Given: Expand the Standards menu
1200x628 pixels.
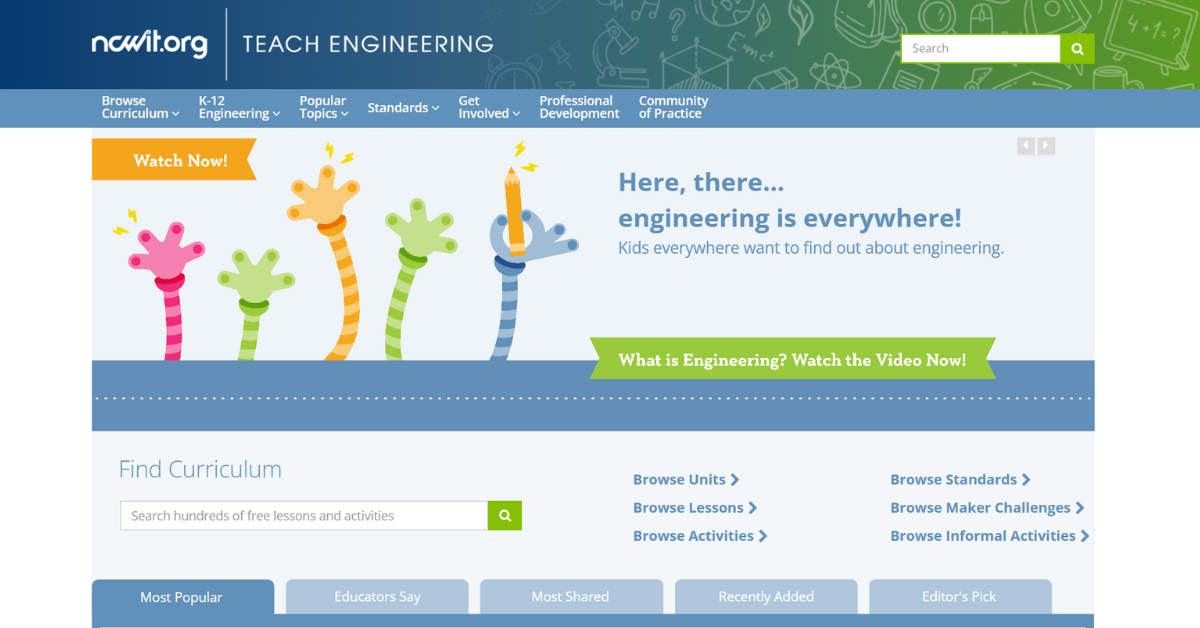Looking at the screenshot, I should [403, 108].
